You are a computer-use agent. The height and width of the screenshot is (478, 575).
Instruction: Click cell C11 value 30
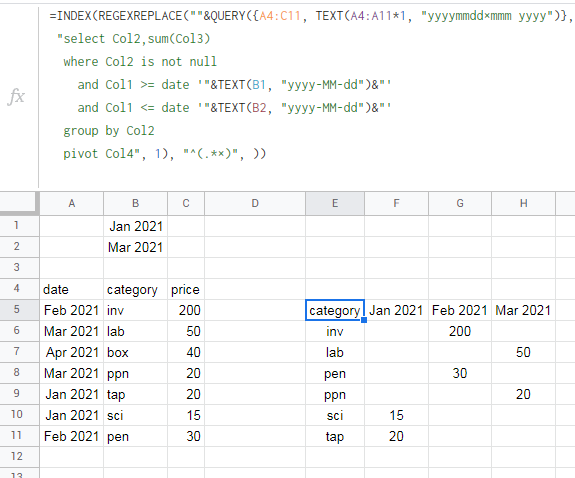186,436
